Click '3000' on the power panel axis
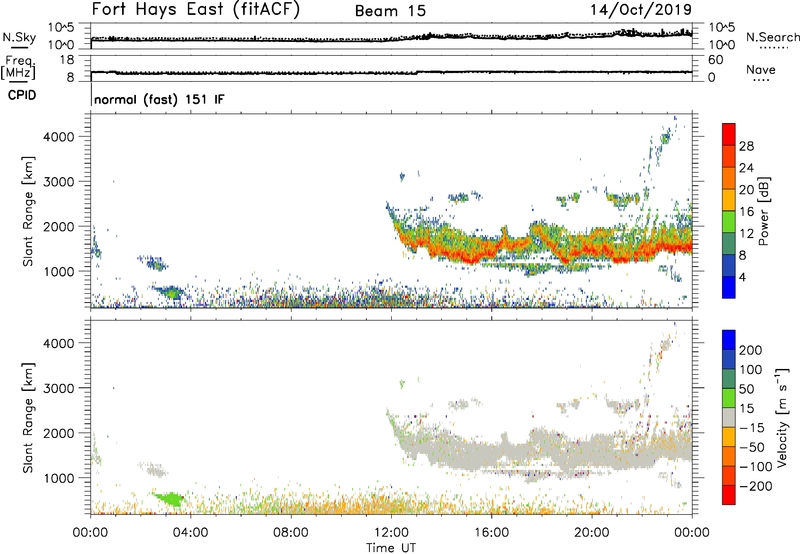 click(x=58, y=182)
